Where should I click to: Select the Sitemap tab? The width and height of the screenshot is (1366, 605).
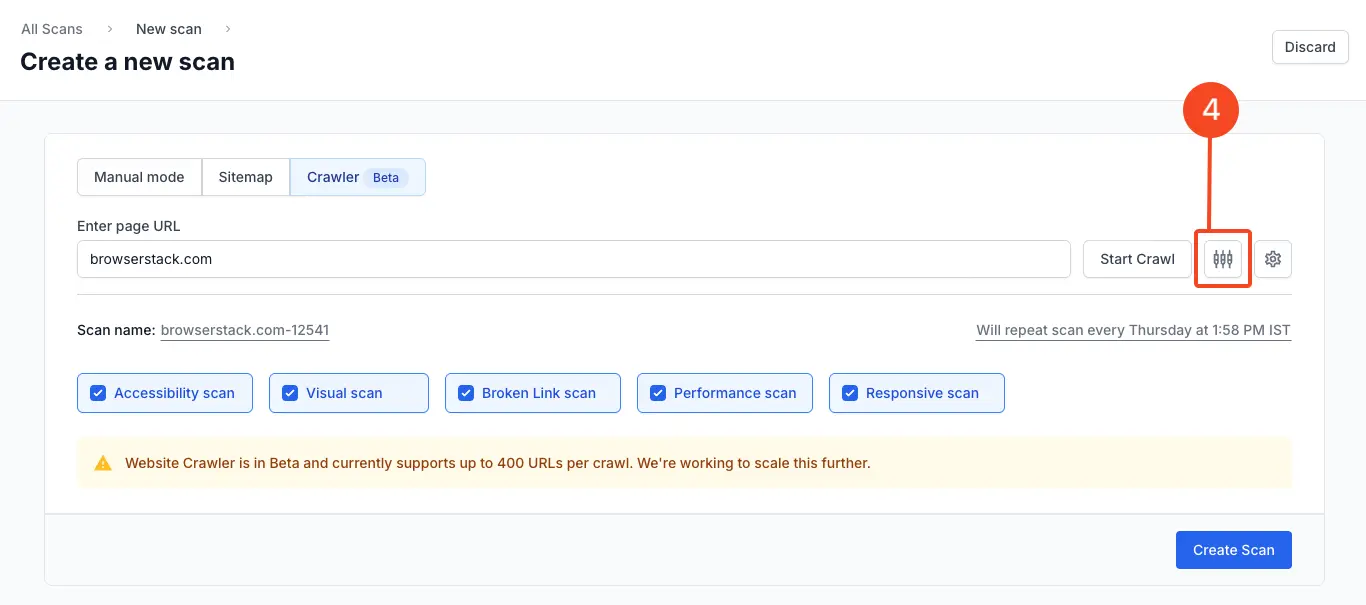tap(245, 177)
